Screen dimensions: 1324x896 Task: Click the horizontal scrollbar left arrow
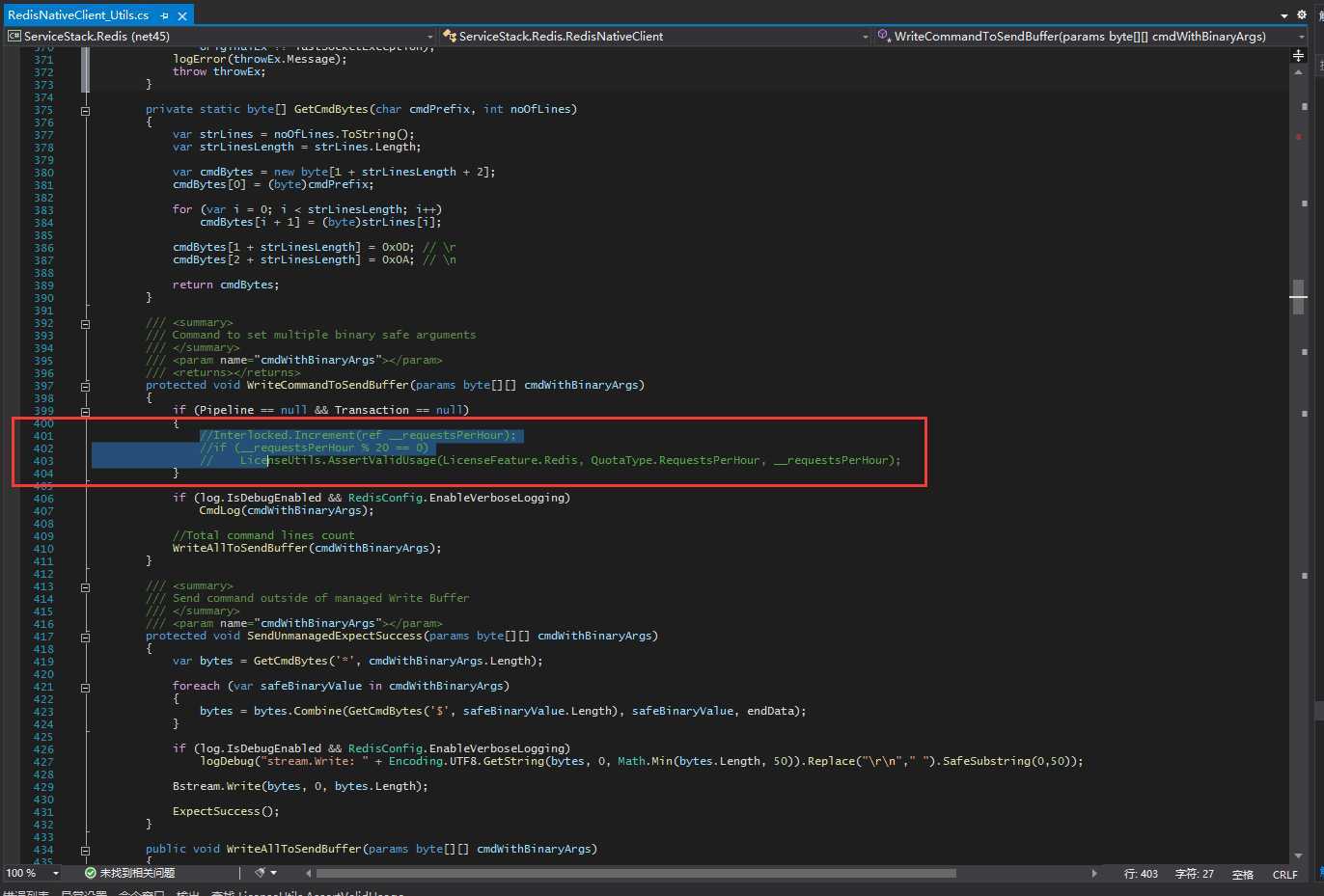(x=309, y=873)
